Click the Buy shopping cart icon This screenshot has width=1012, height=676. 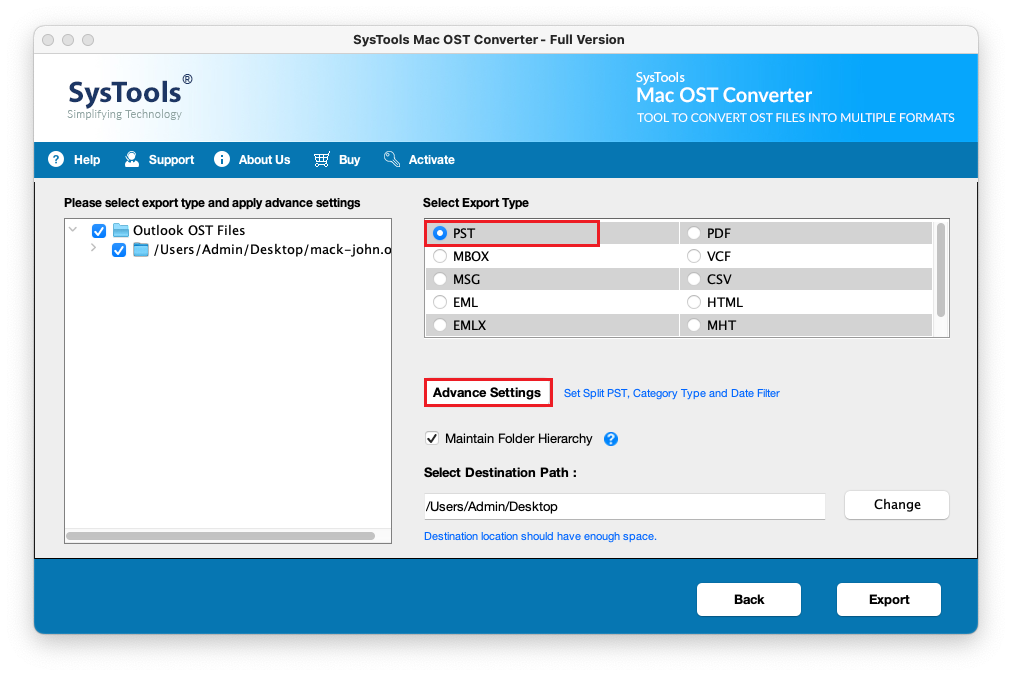(x=321, y=159)
